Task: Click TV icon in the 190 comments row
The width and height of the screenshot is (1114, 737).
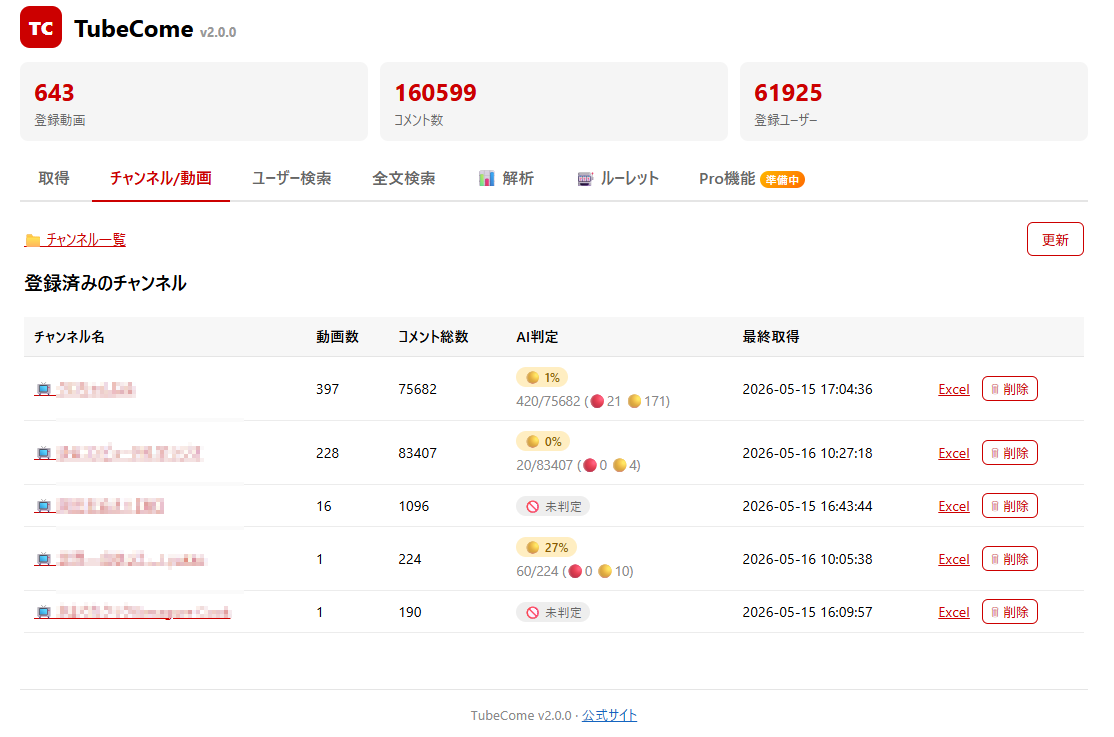Action: pyautogui.click(x=44, y=612)
